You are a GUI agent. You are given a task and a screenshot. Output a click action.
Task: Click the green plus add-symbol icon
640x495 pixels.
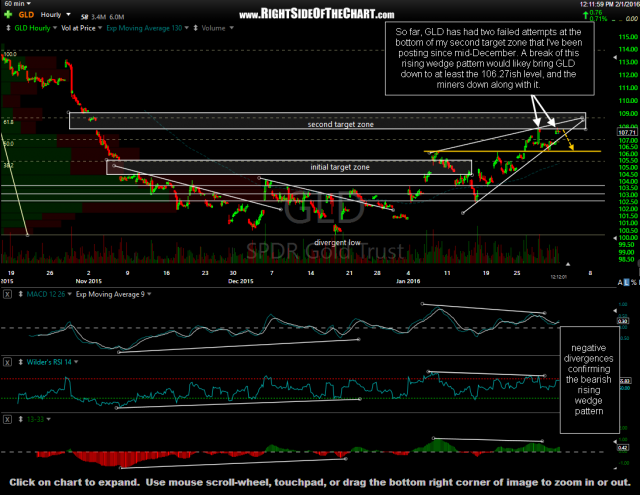coord(8,15)
